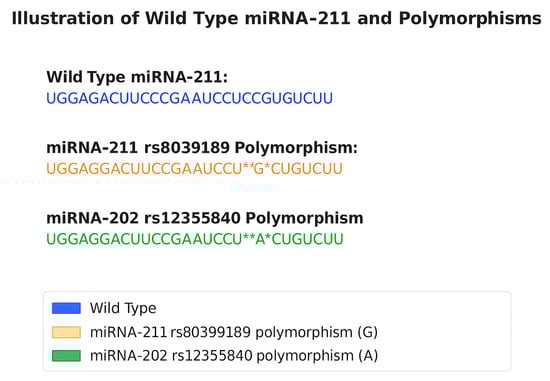Click the green rs12355840 polymorphism sequence
The image size is (550, 381).
[195, 239]
